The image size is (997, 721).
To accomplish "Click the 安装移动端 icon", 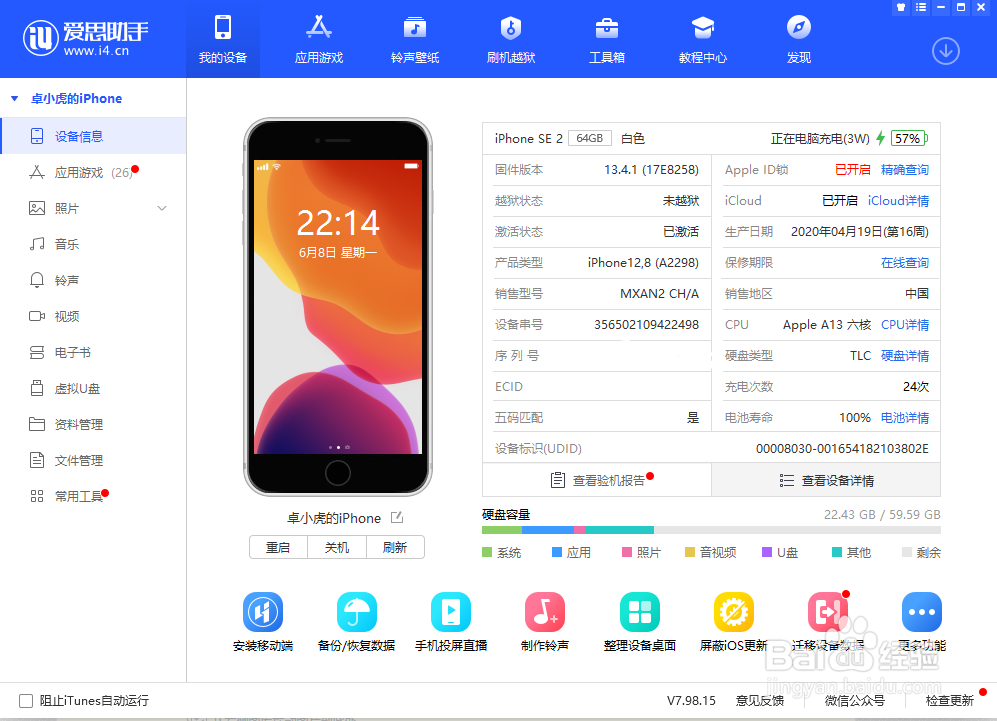I will coord(263,612).
